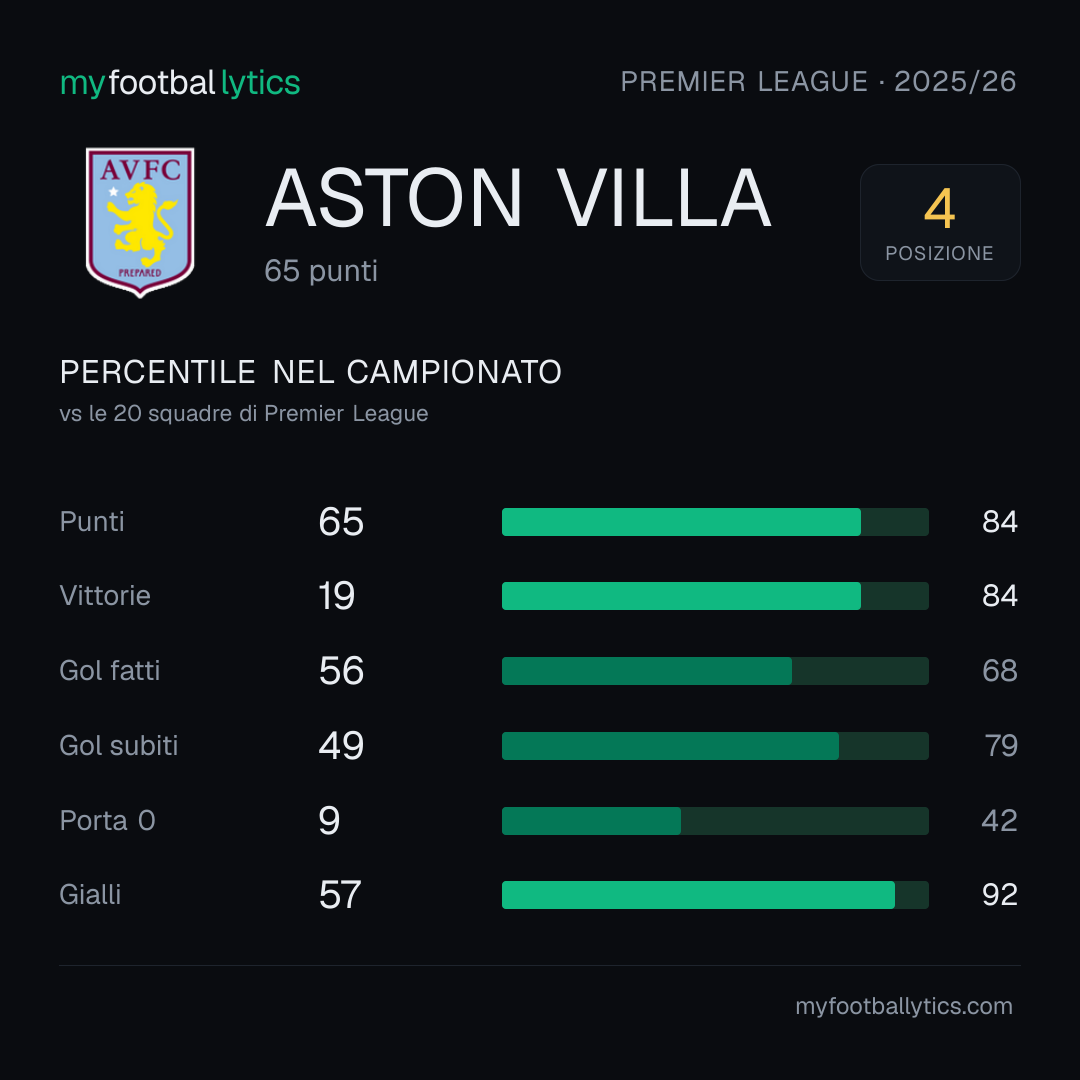This screenshot has width=1080, height=1080.
Task: Click the Aston Villa club crest
Action: coord(140,222)
